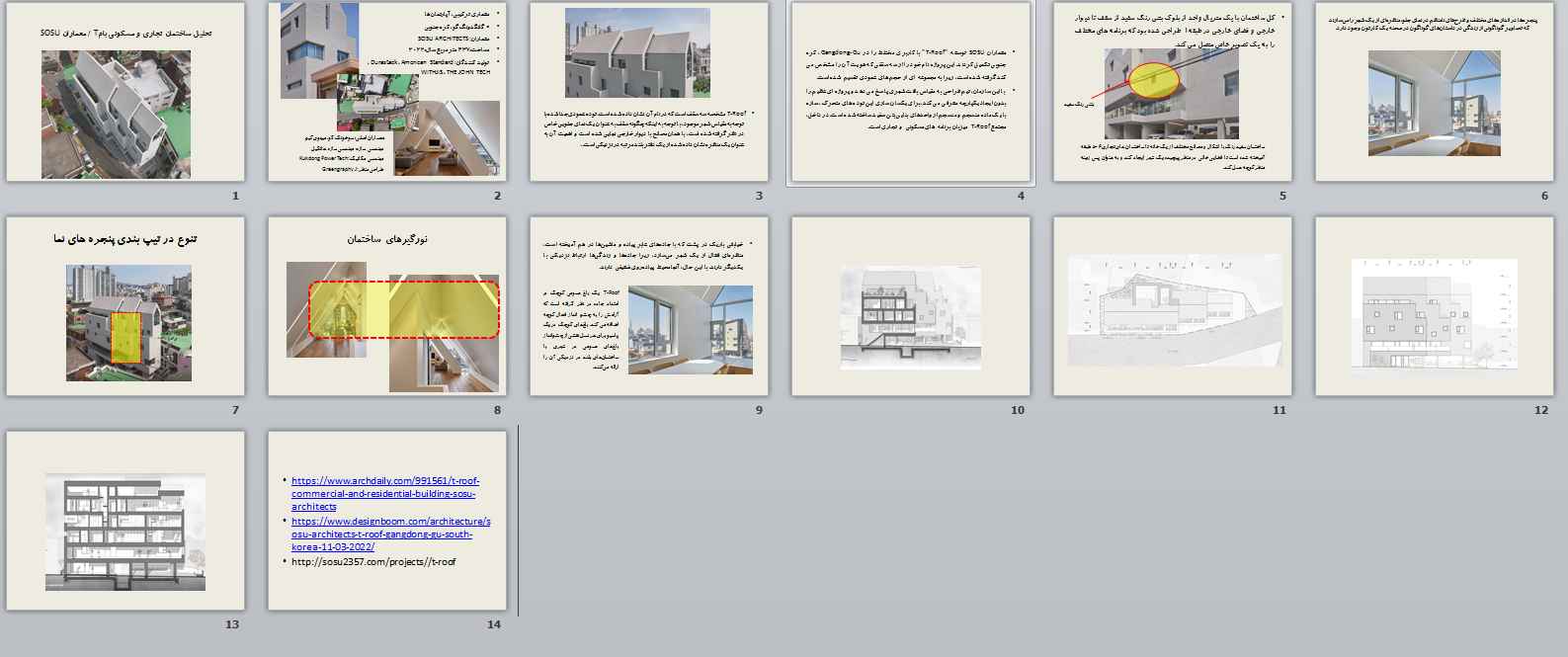
Task: Click the slide number 5 label
Action: click(1282, 196)
